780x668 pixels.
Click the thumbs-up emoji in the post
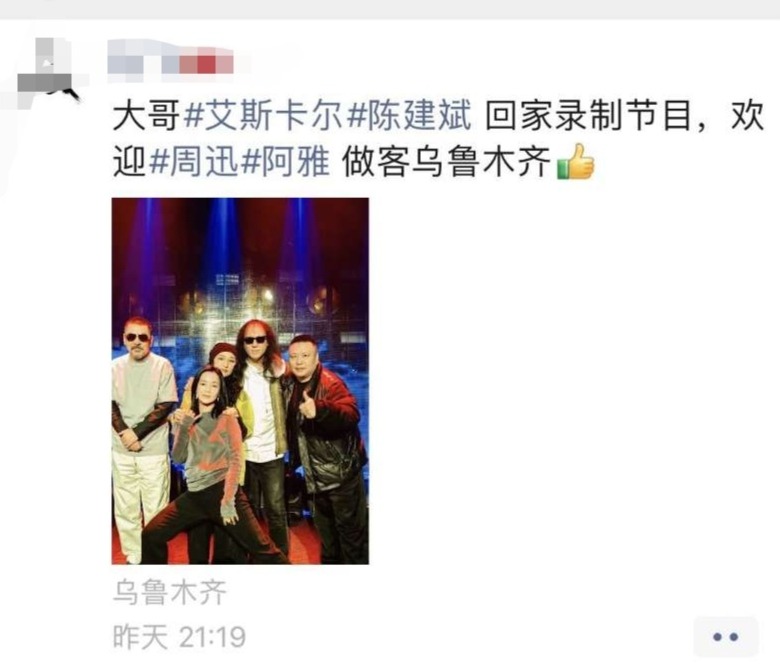(576, 162)
